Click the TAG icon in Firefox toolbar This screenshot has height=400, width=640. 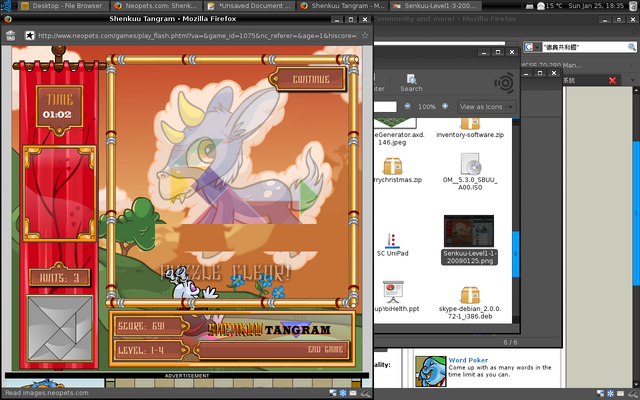click(x=11, y=36)
